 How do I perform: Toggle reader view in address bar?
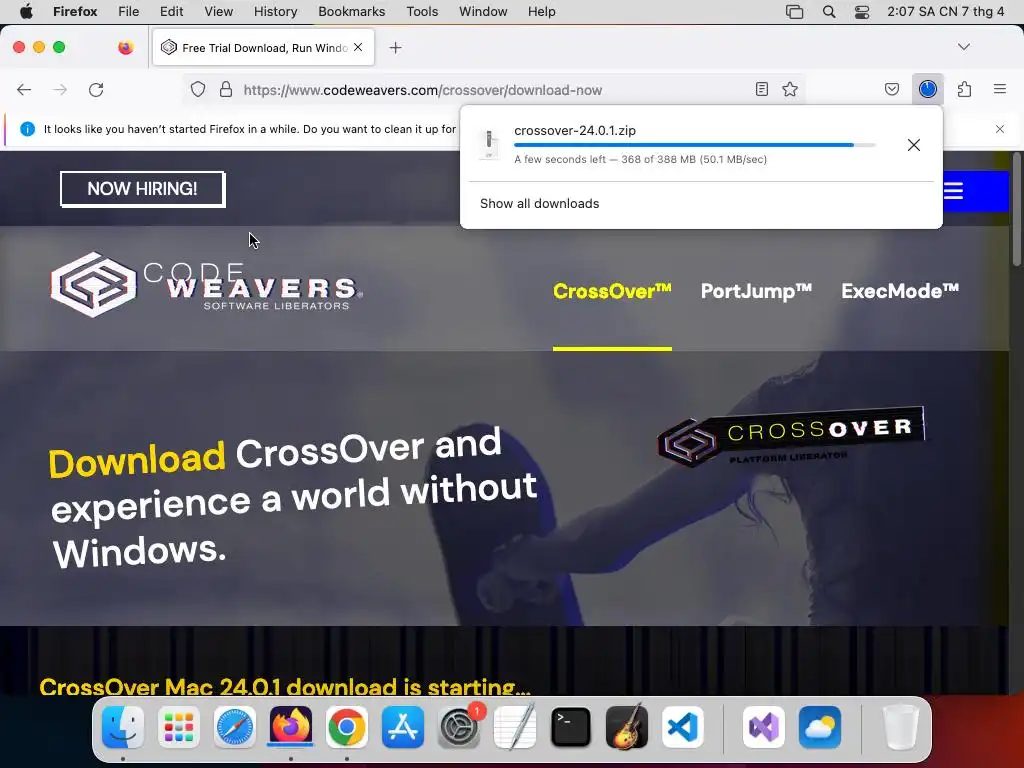[761, 89]
